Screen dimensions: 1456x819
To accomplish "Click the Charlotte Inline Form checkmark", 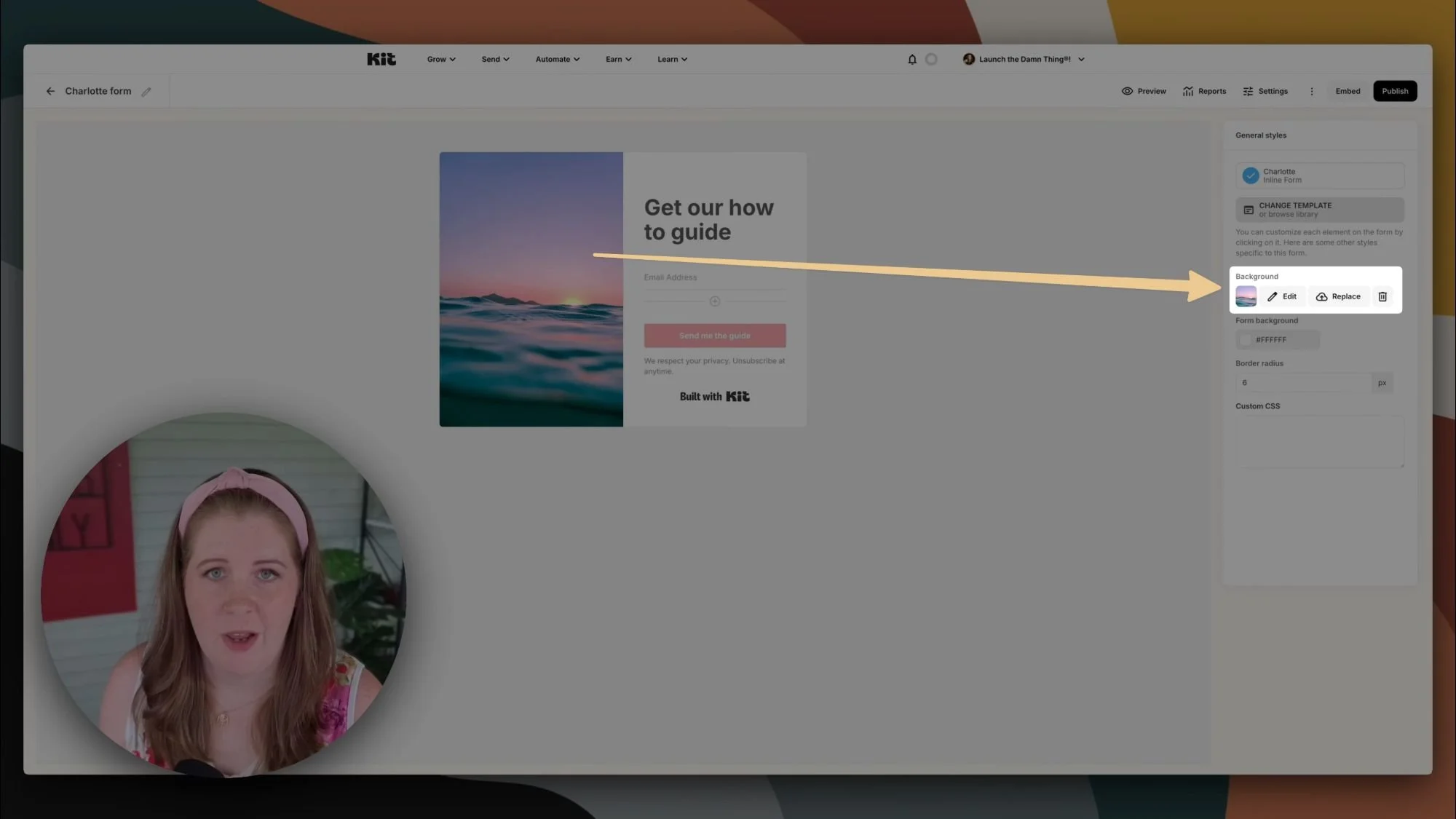I will pos(1250,176).
